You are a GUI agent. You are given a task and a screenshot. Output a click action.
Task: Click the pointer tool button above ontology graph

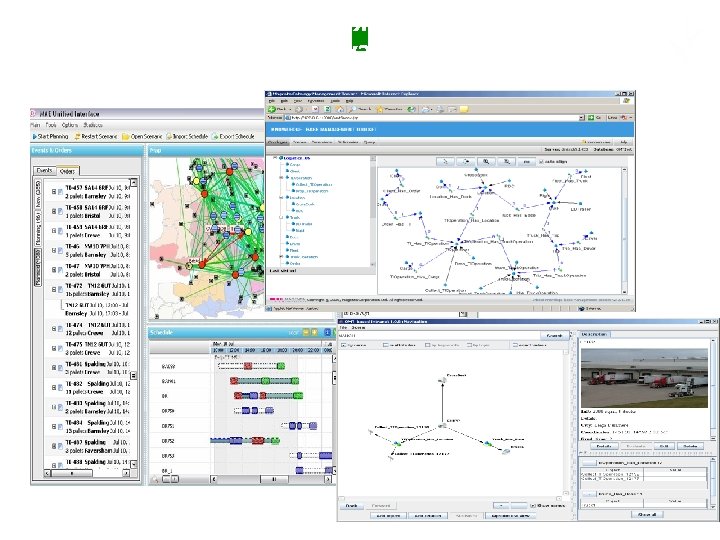click(x=445, y=162)
